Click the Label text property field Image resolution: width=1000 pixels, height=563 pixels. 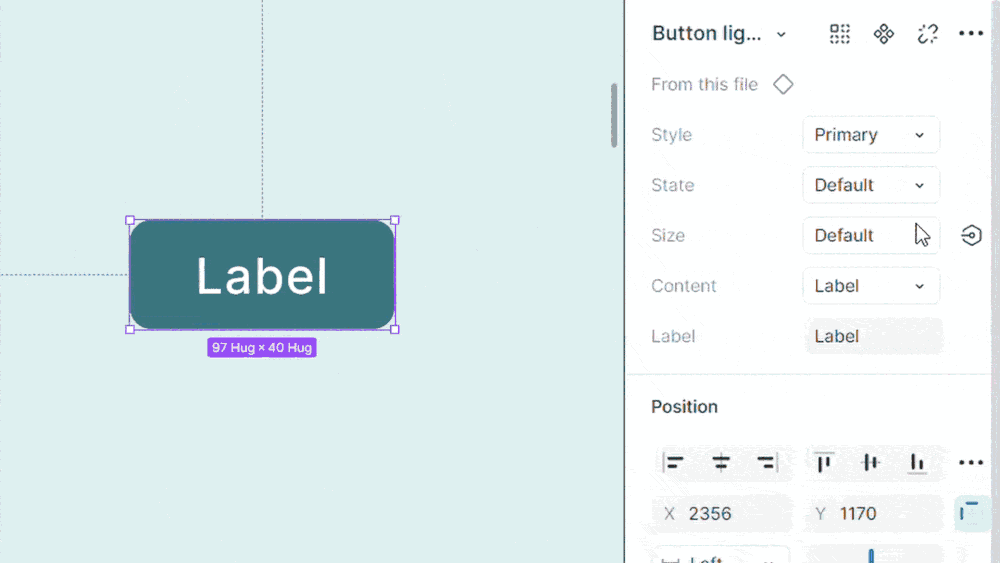point(873,336)
